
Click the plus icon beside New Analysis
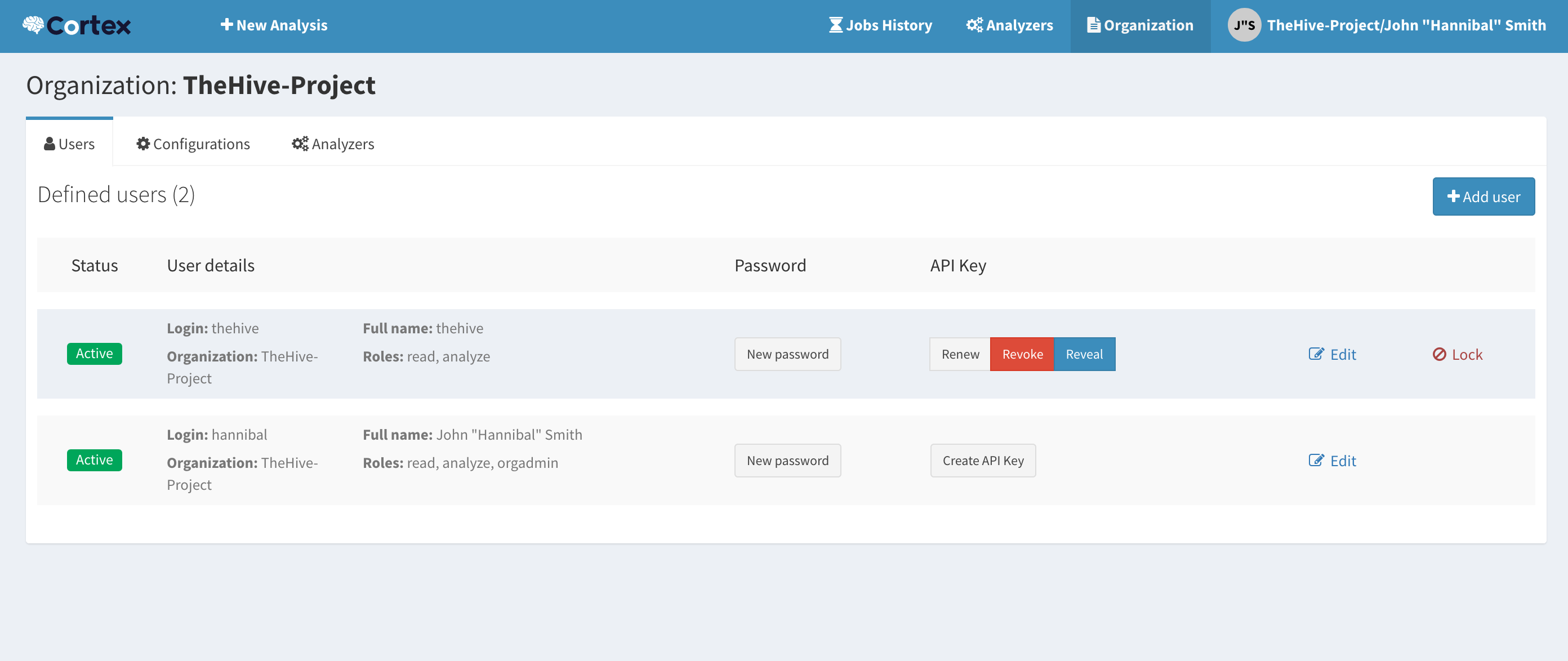point(226,24)
